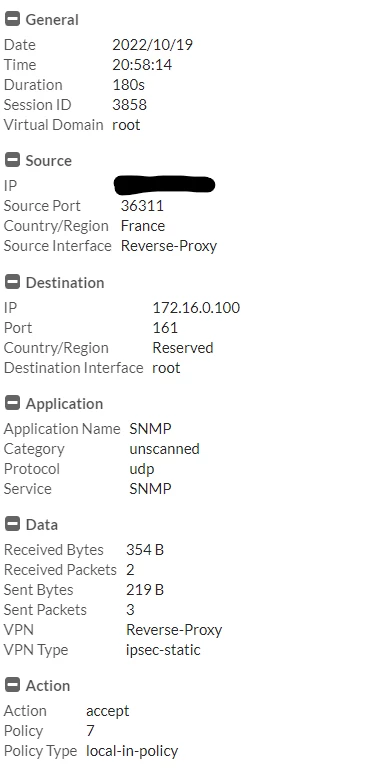Screen dimensions: 381x768
Task: Collapse the Application section
Action: click(x=12, y=404)
